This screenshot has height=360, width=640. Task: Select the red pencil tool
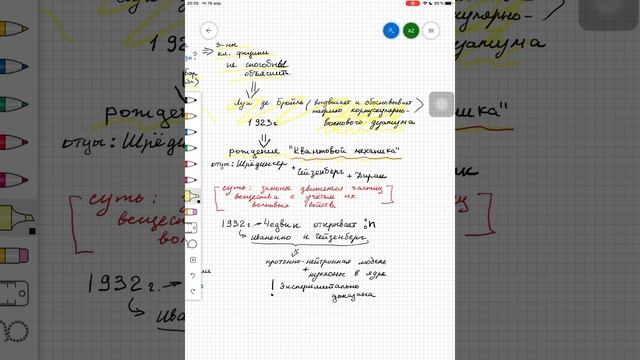[191, 164]
